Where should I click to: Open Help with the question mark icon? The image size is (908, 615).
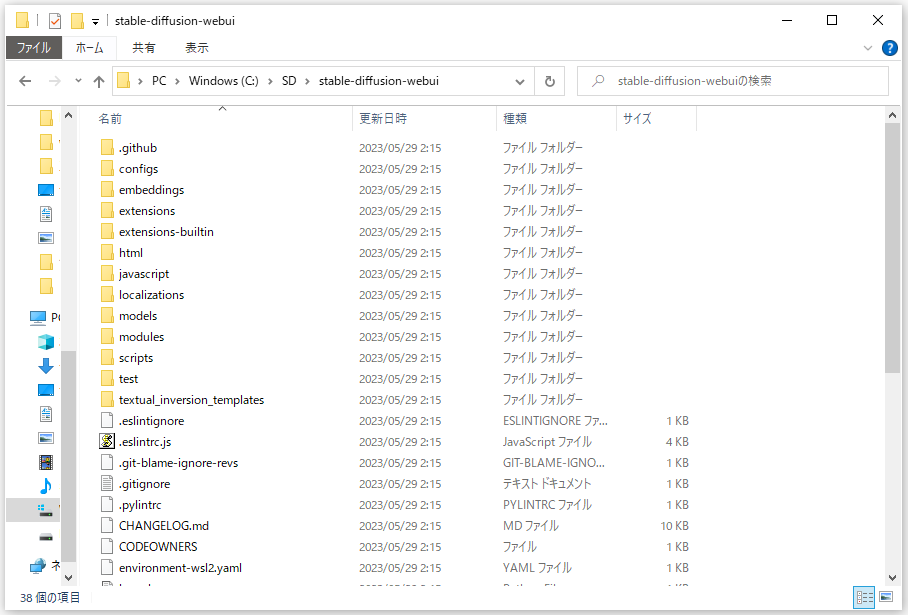click(889, 48)
